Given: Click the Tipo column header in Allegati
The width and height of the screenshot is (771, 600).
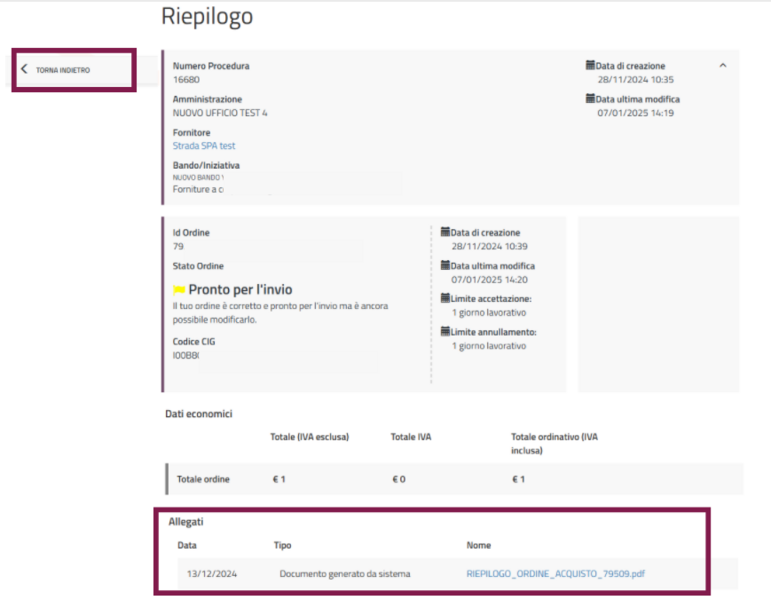Looking at the screenshot, I should tap(282, 546).
